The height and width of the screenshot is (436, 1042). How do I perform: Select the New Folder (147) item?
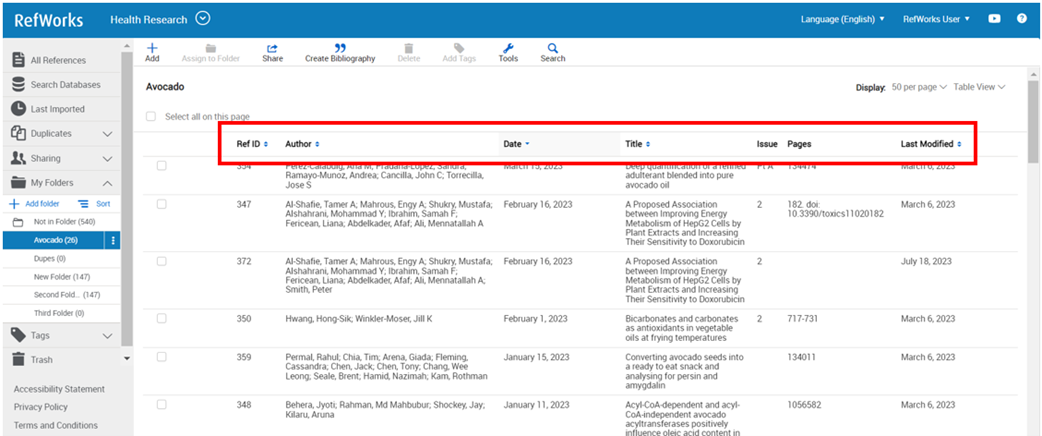(61, 276)
